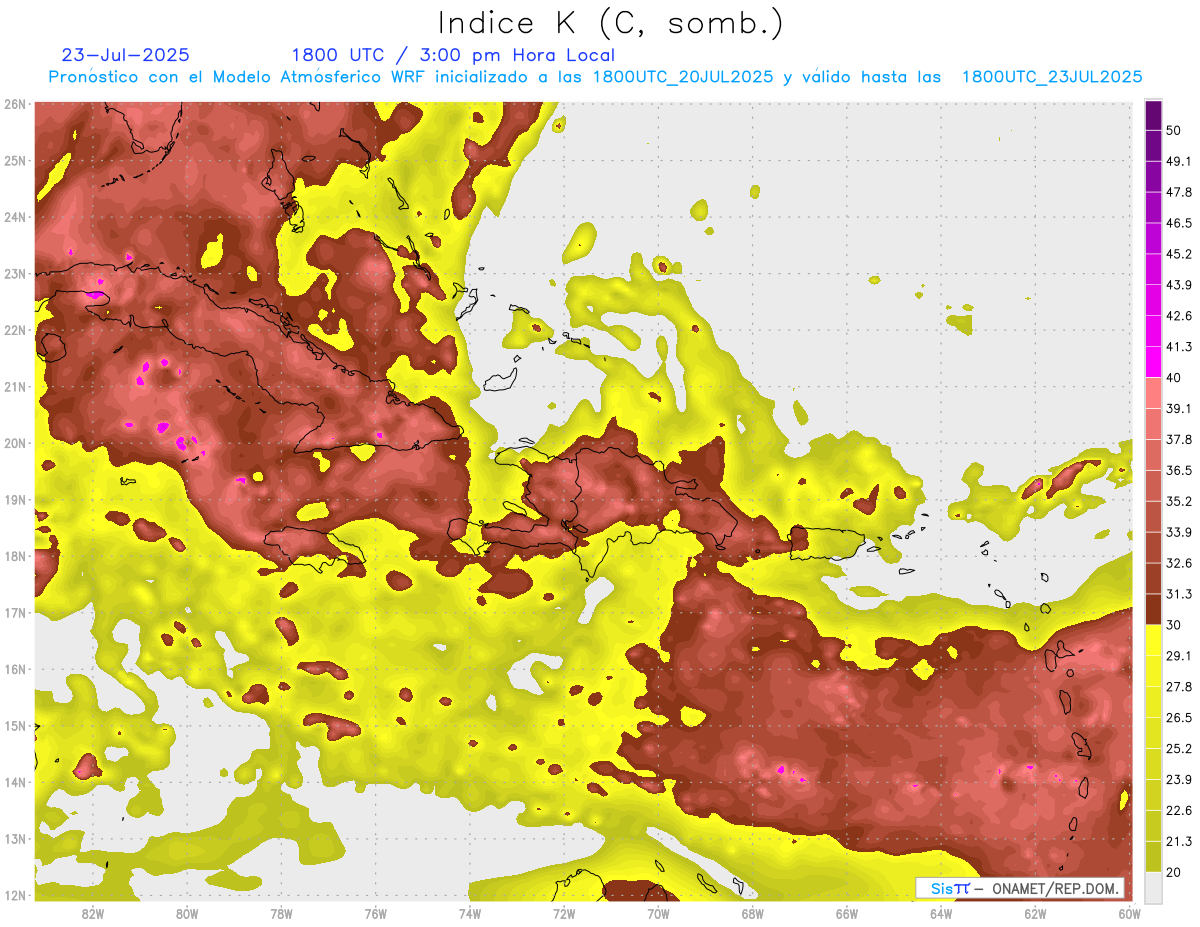Click the WRF model forecast description line
This screenshot has height=927, width=1200.
(x=595, y=77)
